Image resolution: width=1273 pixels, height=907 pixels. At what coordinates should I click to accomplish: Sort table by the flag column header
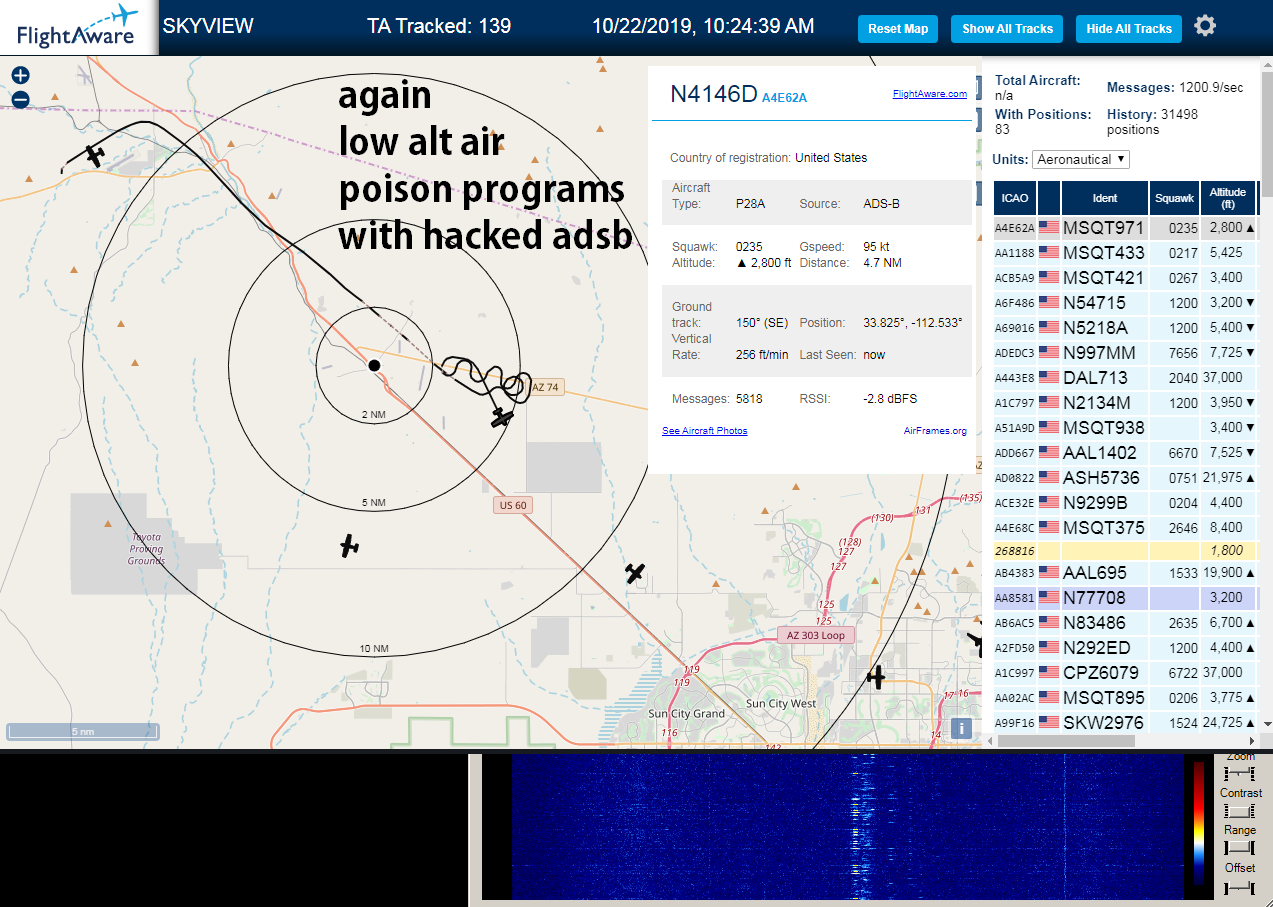pos(1049,198)
